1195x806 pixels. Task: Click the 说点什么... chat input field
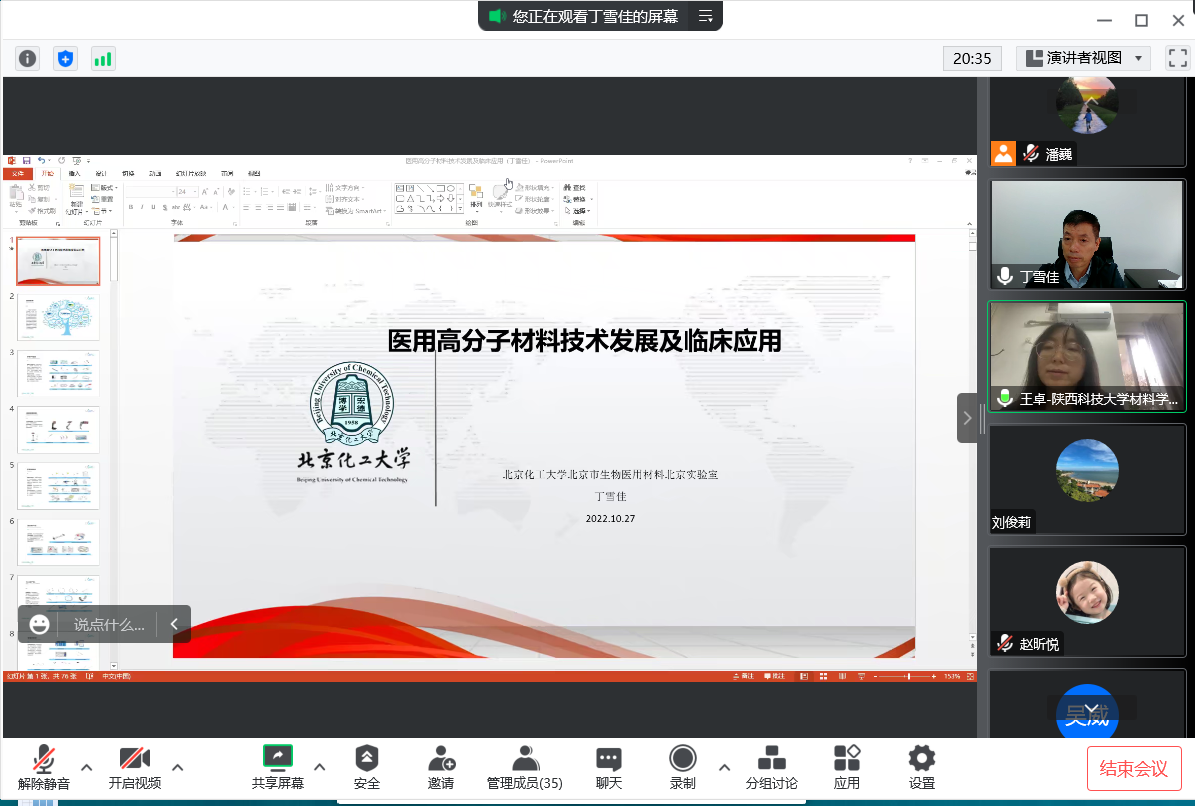click(109, 624)
